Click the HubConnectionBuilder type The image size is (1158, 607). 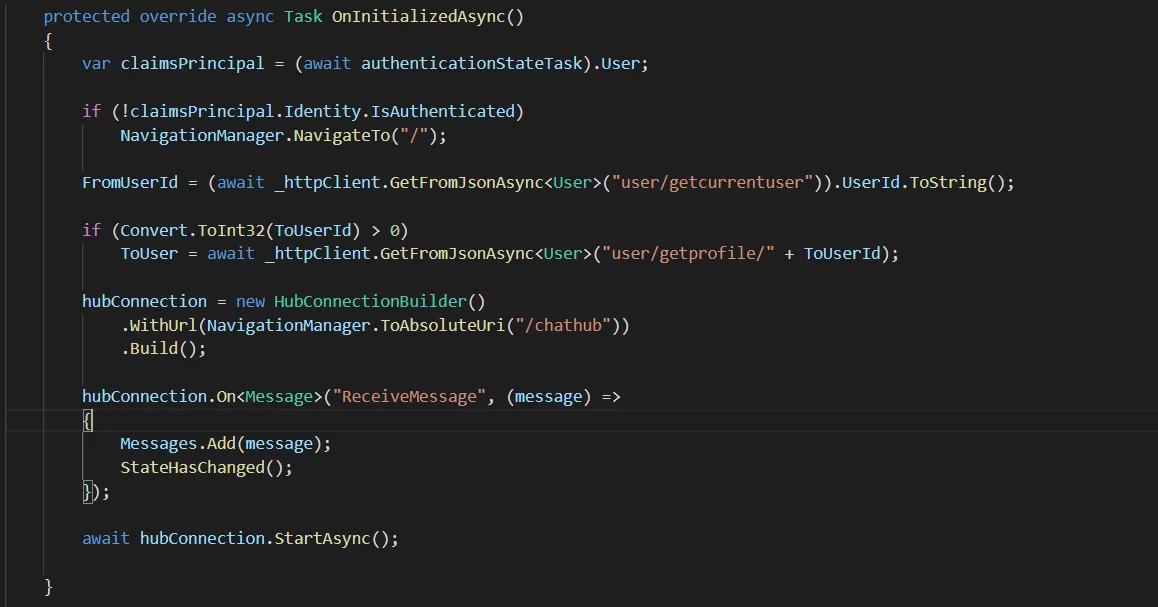coord(370,301)
